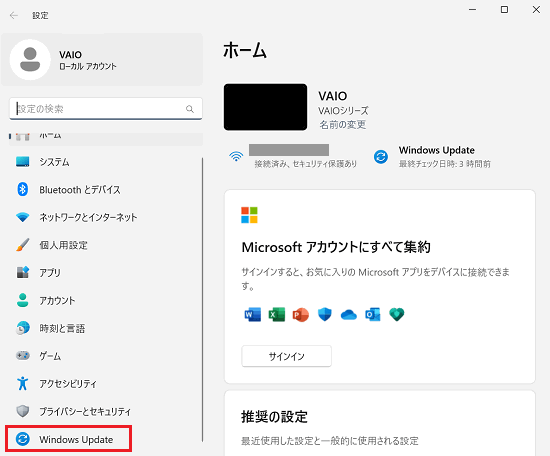Click the VAIO user avatar icon

pyautogui.click(x=30, y=60)
